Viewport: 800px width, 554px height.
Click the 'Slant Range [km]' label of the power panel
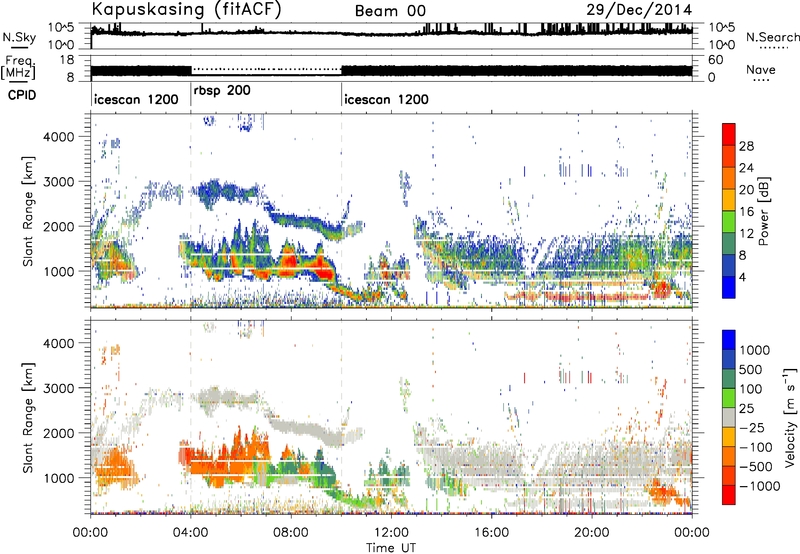click(x=28, y=211)
